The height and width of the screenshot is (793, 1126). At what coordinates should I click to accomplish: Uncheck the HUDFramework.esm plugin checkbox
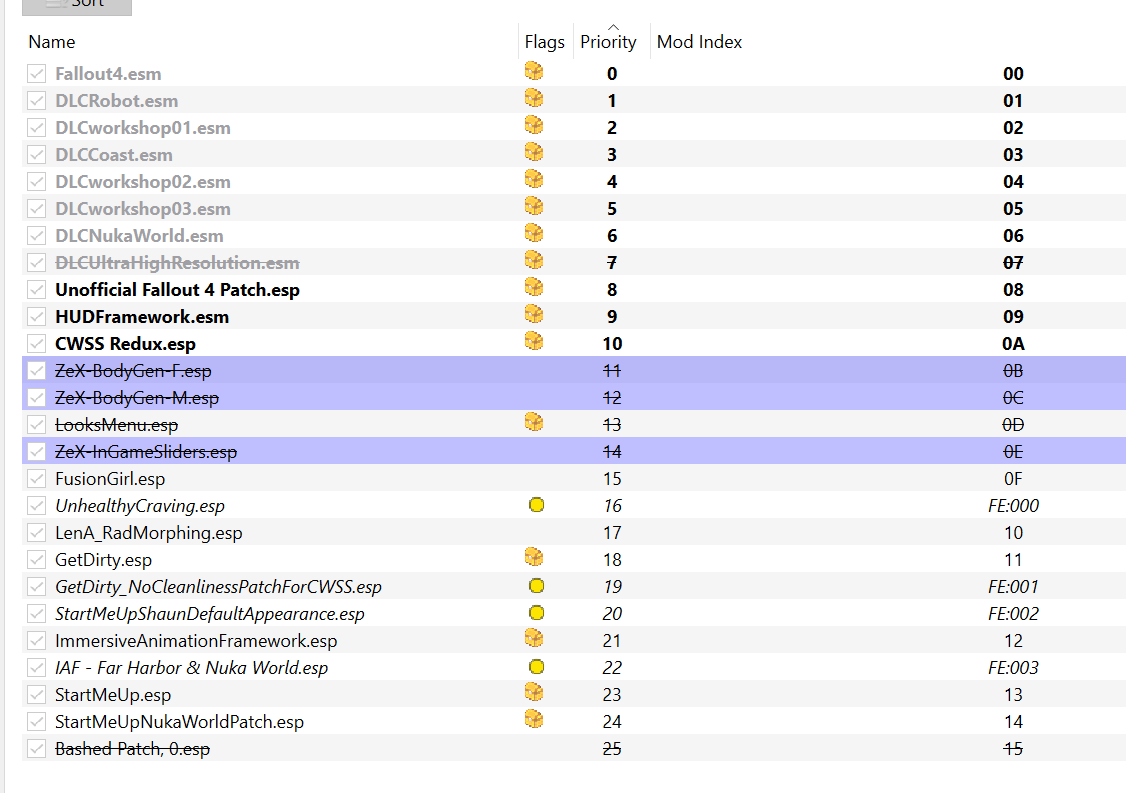coord(37,316)
